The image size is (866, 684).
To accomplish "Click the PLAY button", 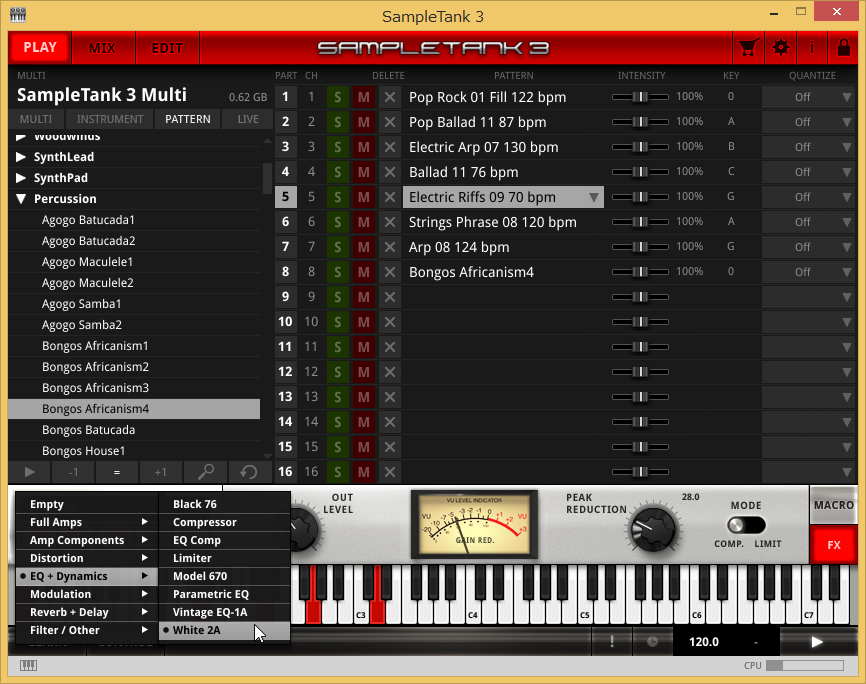I will (x=40, y=48).
